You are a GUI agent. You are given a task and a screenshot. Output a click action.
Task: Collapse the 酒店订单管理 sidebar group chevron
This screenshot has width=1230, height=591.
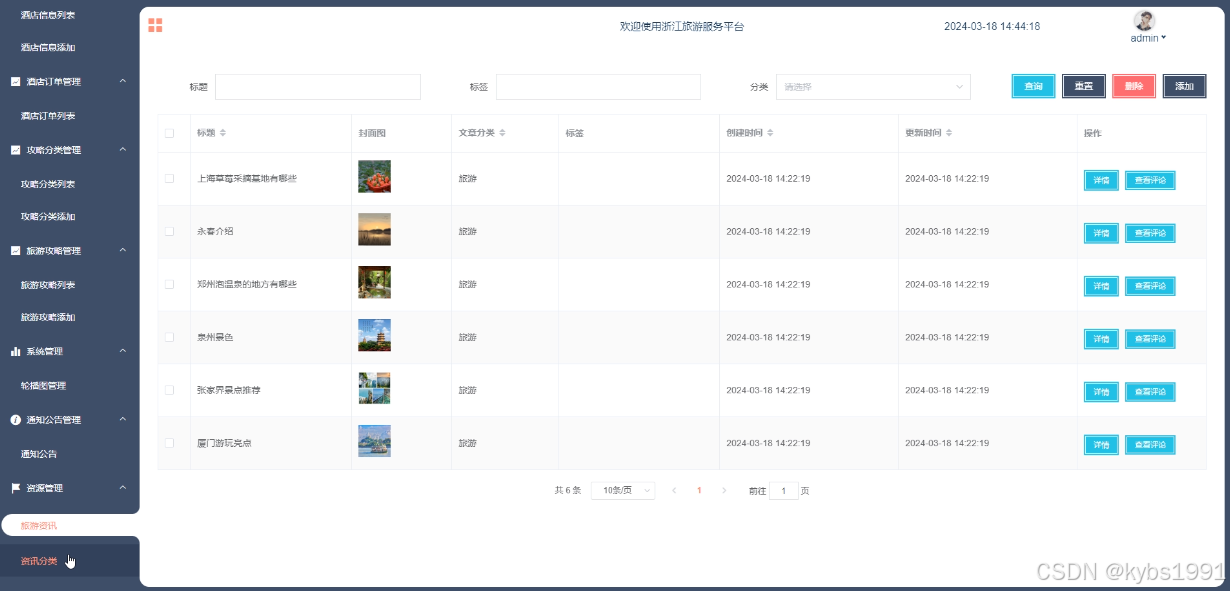123,81
